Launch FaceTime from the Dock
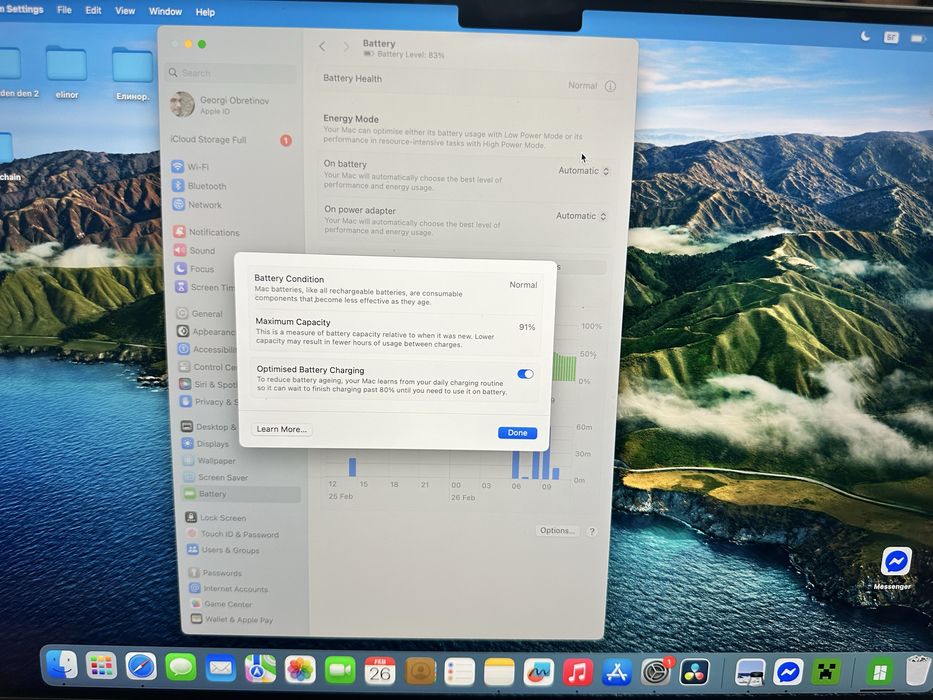 coord(340,670)
